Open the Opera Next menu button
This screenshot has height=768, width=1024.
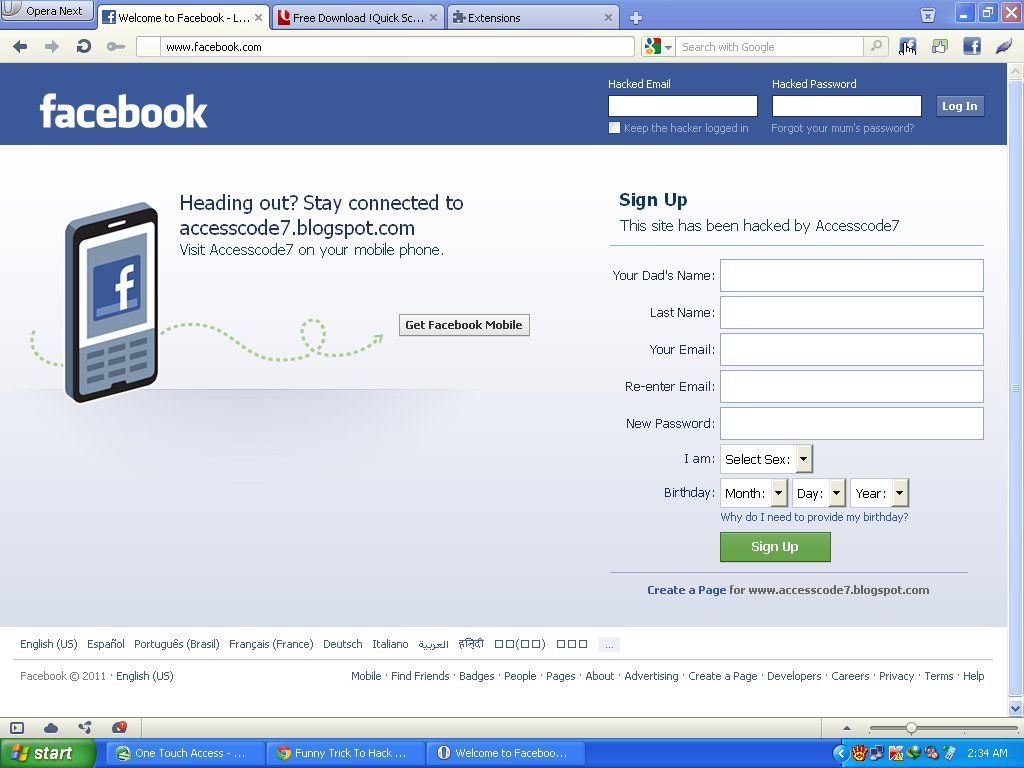(x=46, y=10)
